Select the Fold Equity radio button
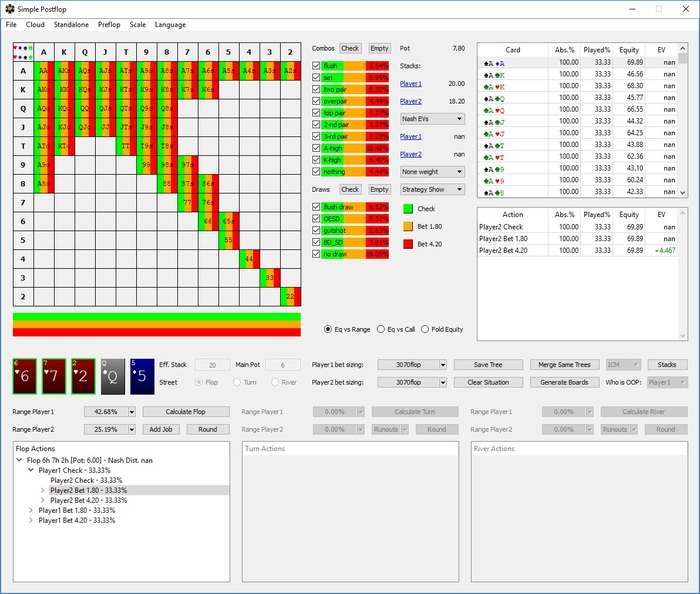This screenshot has width=700, height=594. pos(425,329)
